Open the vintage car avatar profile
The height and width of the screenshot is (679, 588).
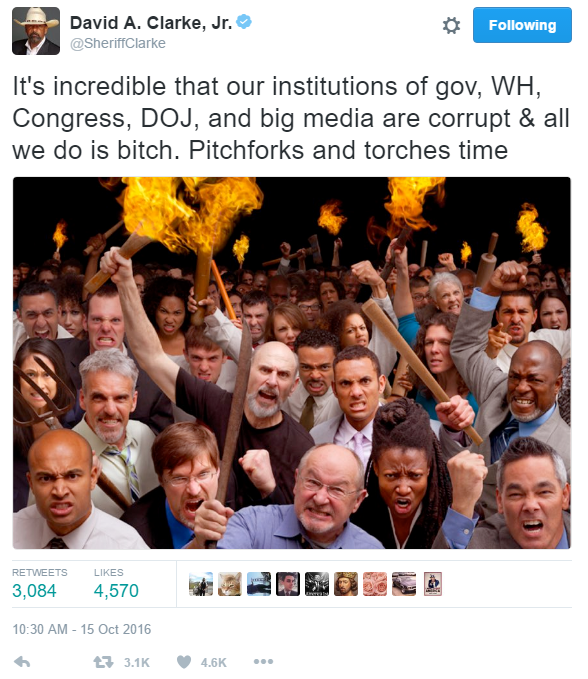point(404,584)
